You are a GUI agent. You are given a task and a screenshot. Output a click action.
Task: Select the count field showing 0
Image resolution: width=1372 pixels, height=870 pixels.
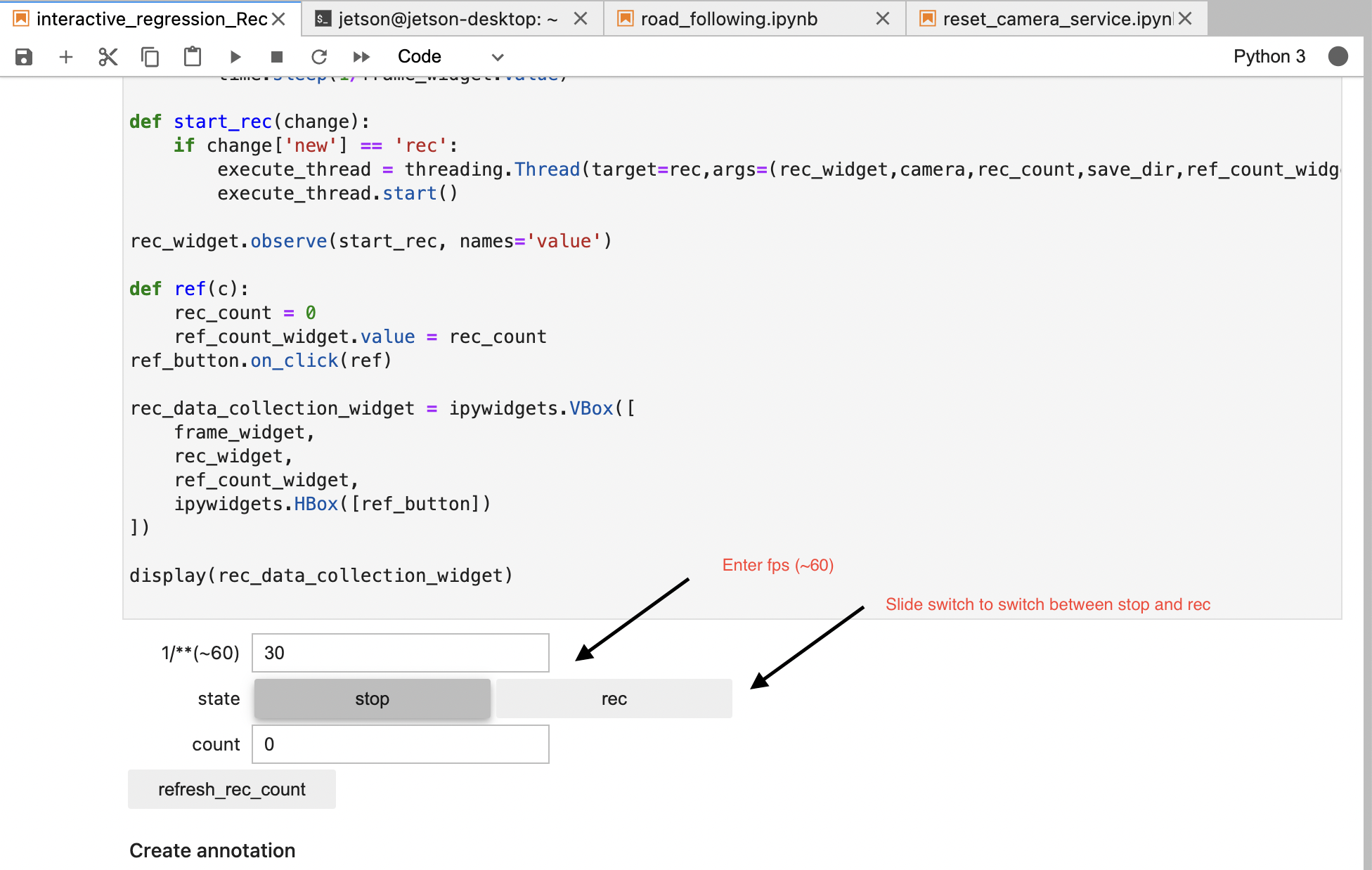pyautogui.click(x=399, y=744)
